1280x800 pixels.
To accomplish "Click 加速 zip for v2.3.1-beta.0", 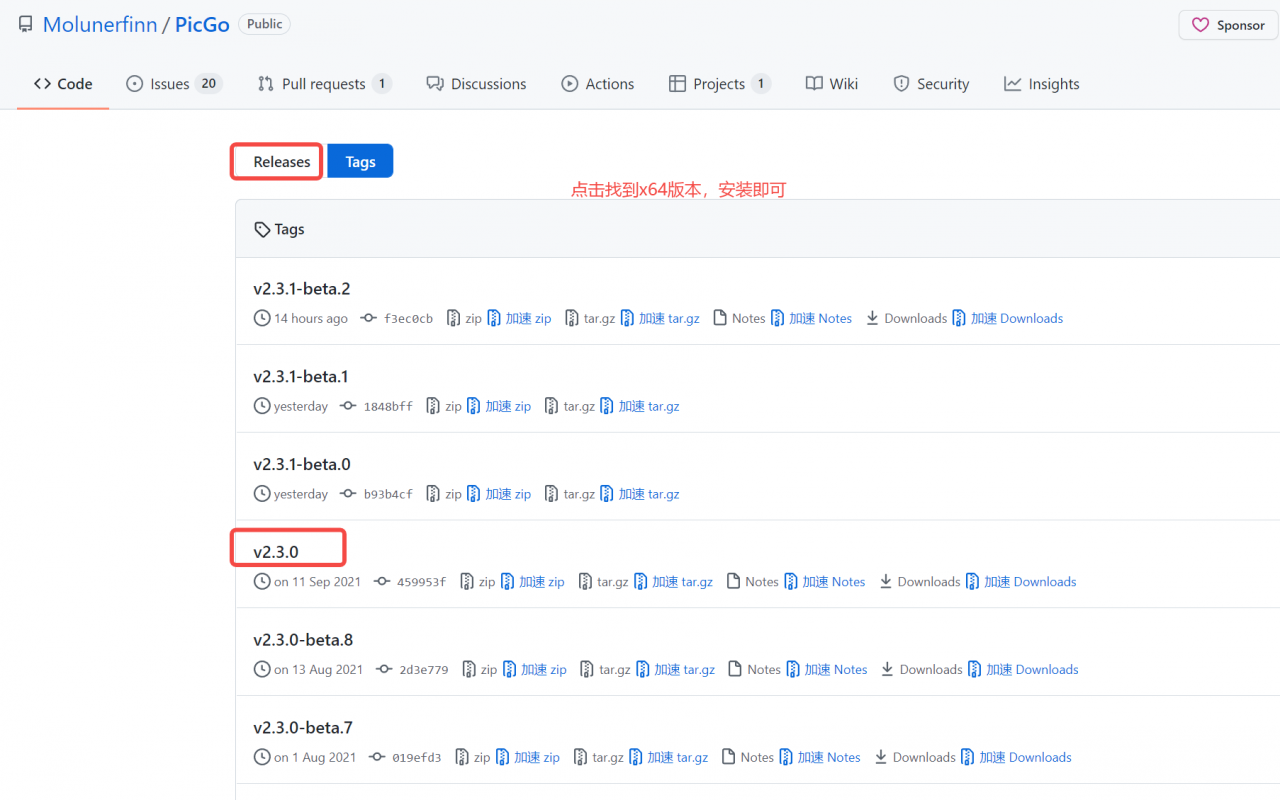I will click(x=499, y=494).
